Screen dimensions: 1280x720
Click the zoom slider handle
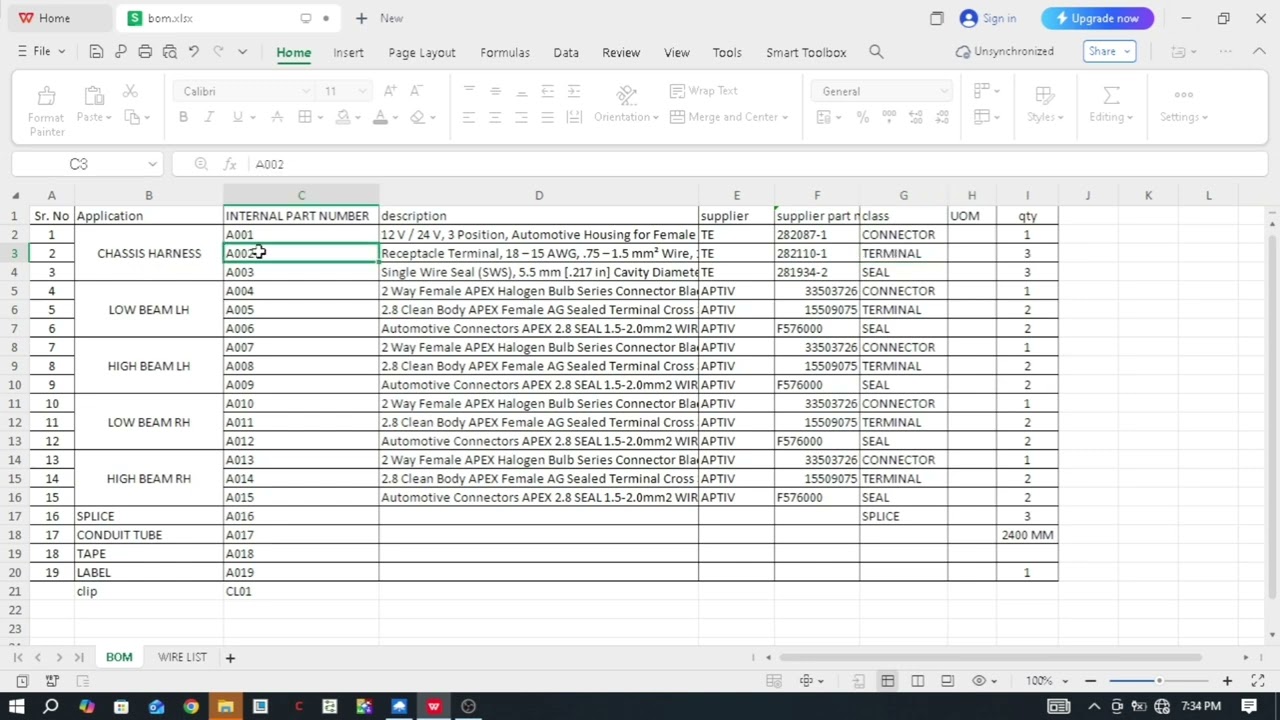[x=1159, y=681]
